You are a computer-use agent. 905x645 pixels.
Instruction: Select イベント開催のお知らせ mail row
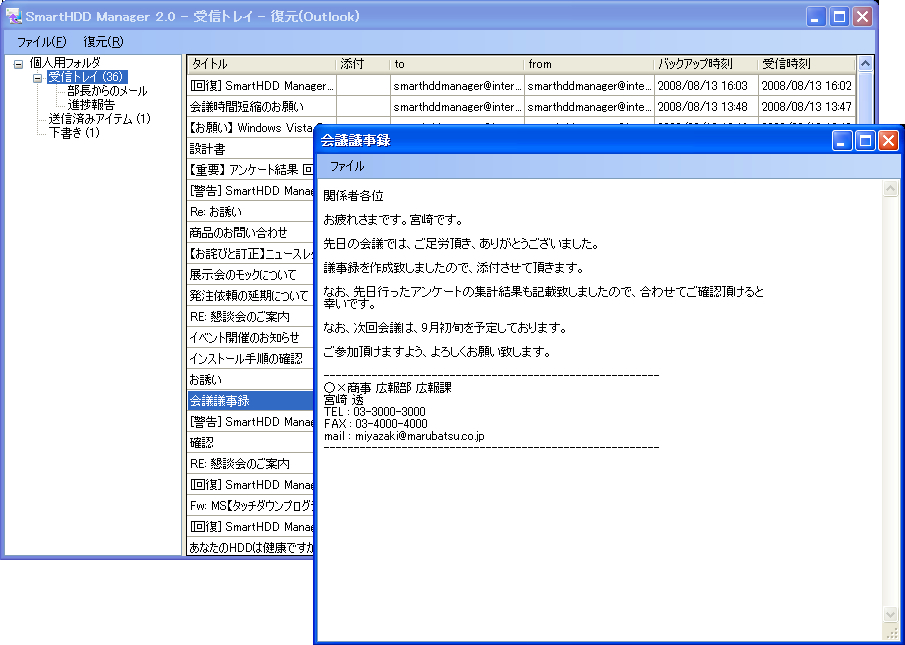251,338
